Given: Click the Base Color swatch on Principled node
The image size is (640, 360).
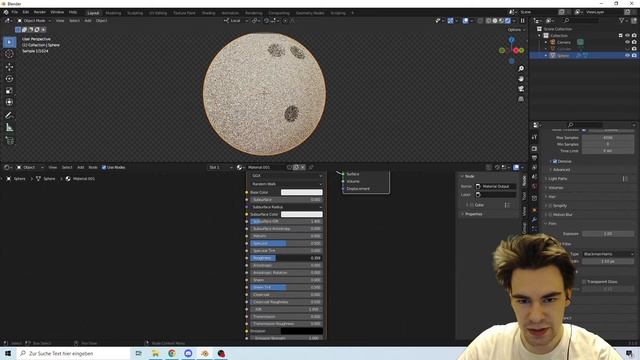Looking at the screenshot, I should 302,192.
